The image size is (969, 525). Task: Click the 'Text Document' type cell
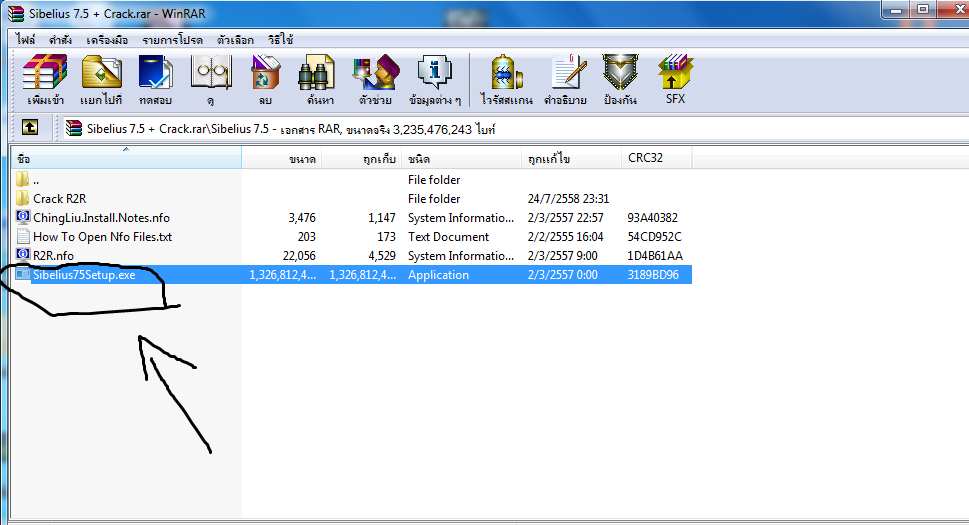pyautogui.click(x=448, y=237)
